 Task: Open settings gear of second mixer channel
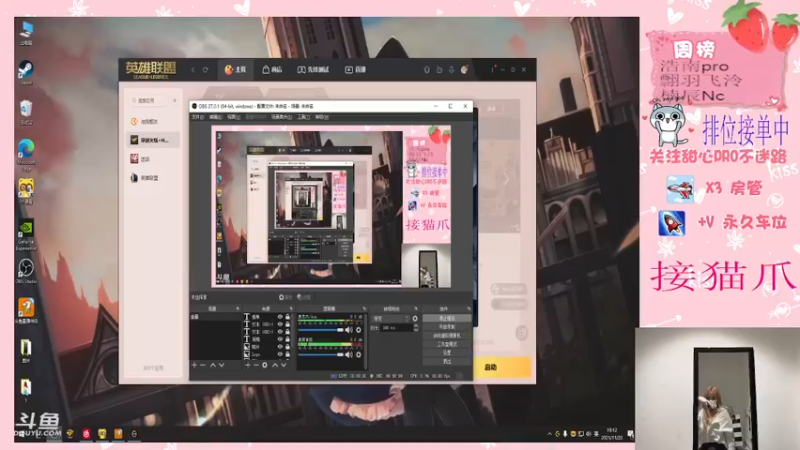(358, 354)
